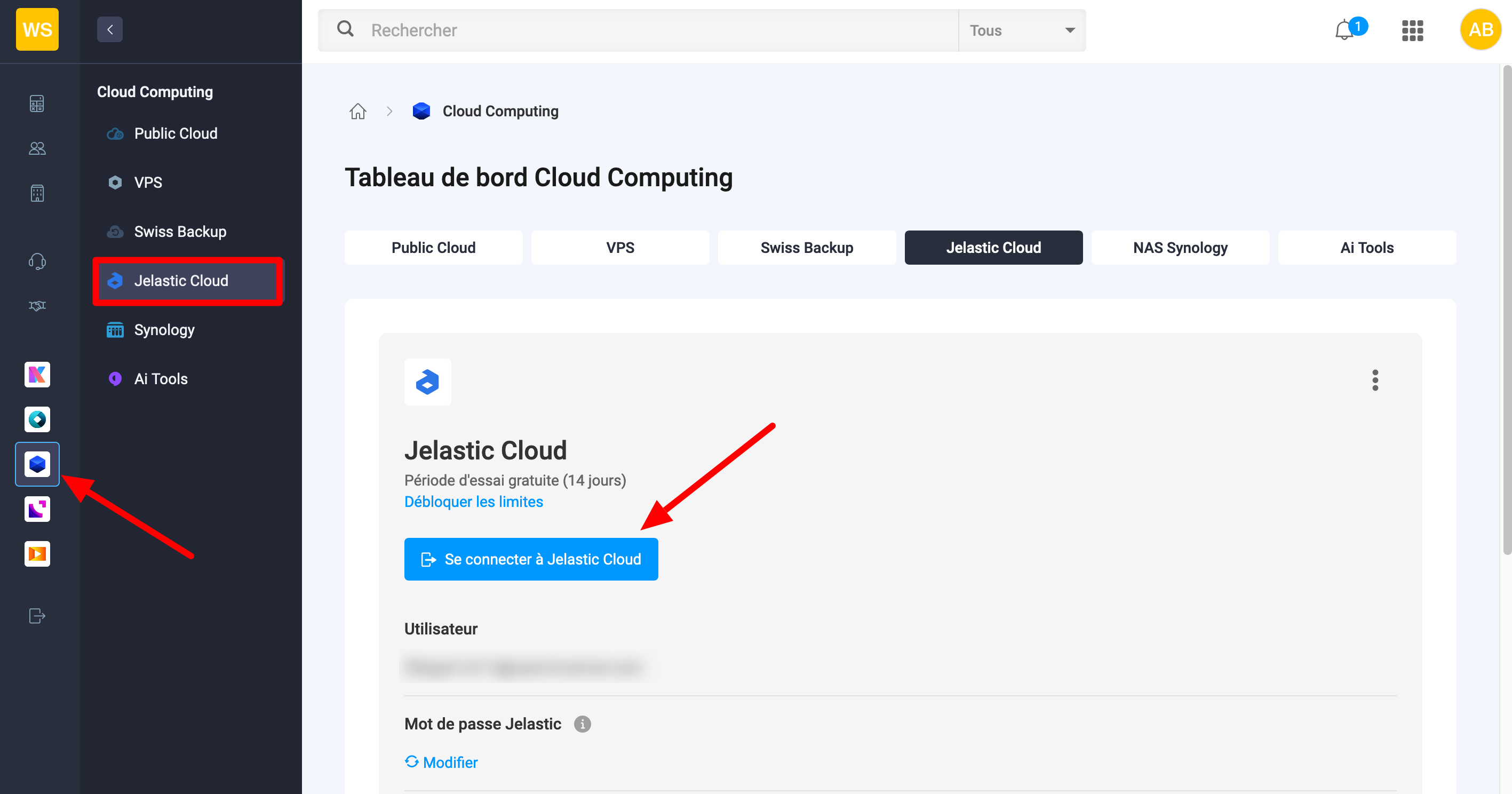Open the building icon in left rail
The height and width of the screenshot is (794, 1512).
37,193
